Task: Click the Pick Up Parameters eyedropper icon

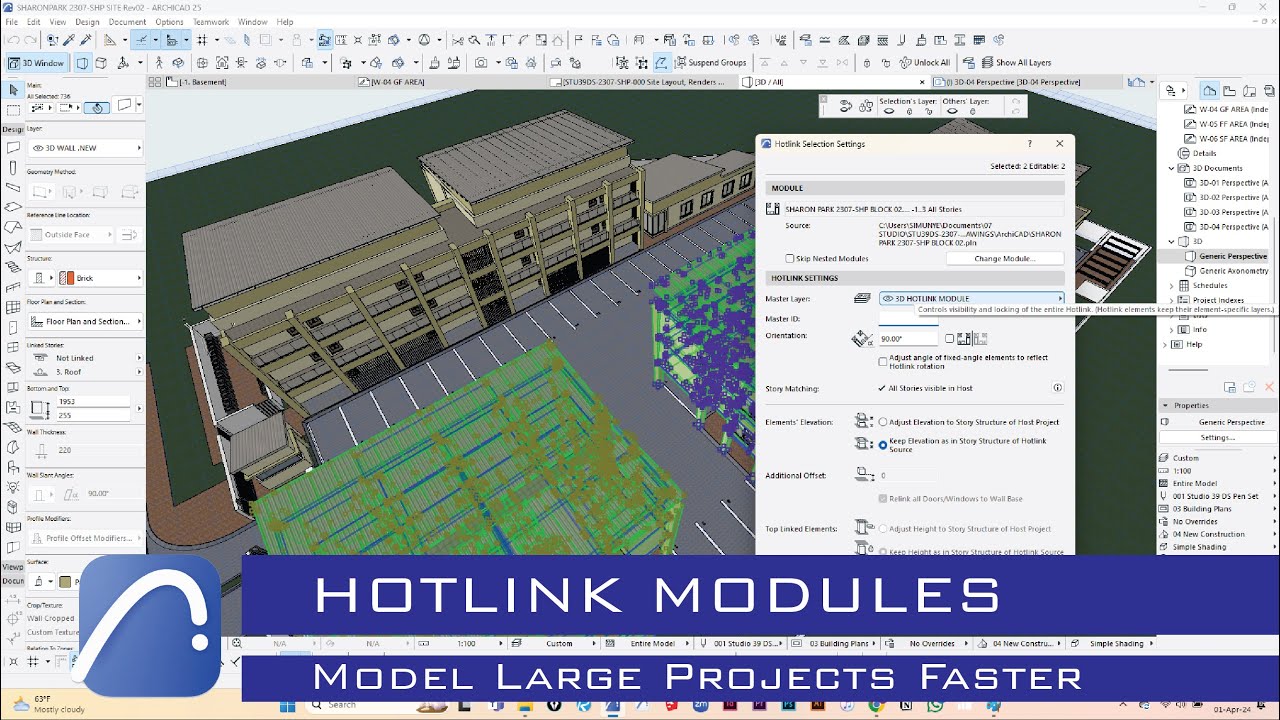Action: [x=69, y=40]
